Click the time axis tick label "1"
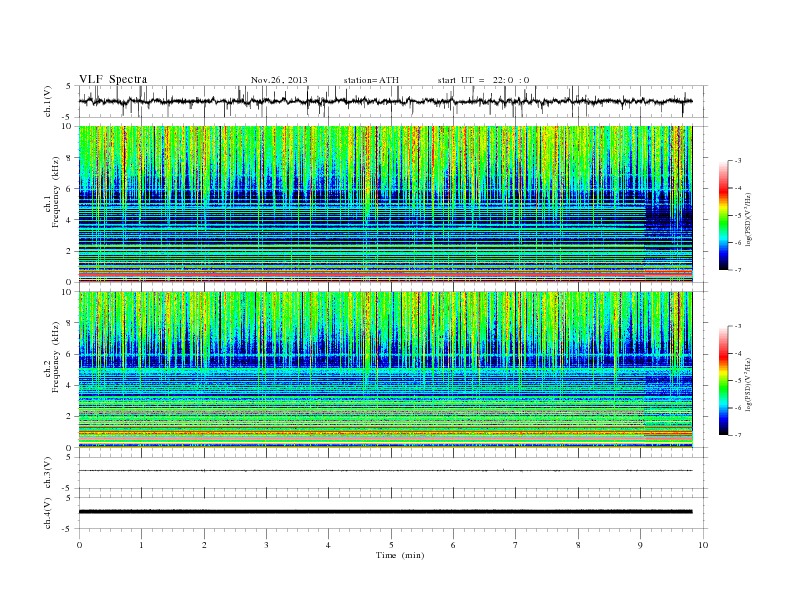This screenshot has width=792, height=612. coord(141,545)
